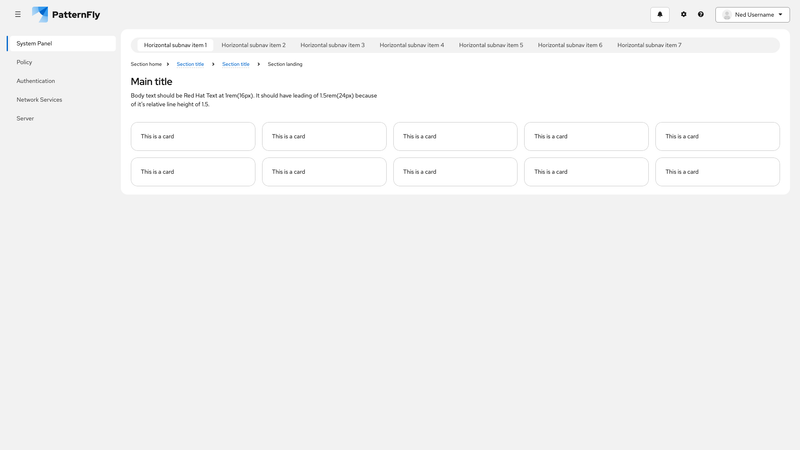Open Network Services sidebar item
Image resolution: width=800 pixels, height=450 pixels.
(39, 100)
